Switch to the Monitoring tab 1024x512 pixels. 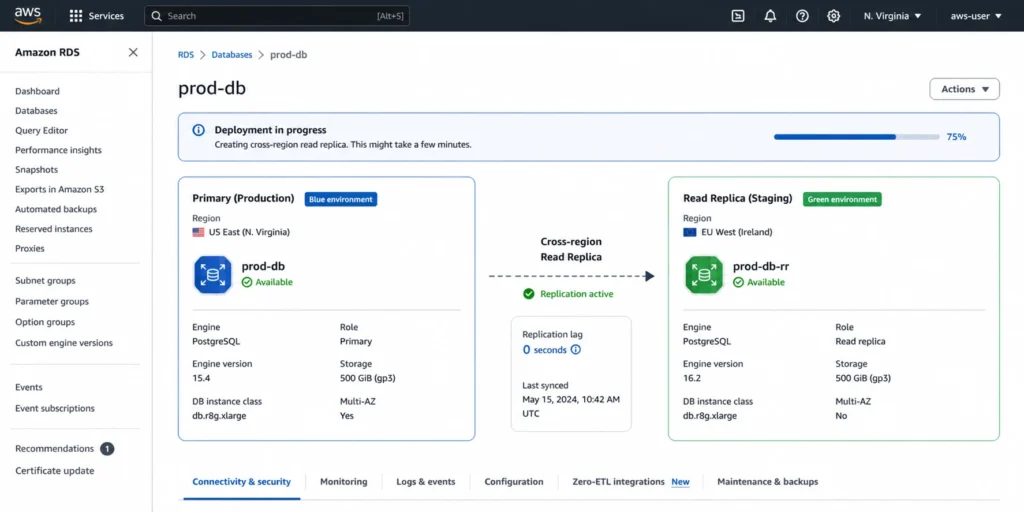click(x=344, y=482)
